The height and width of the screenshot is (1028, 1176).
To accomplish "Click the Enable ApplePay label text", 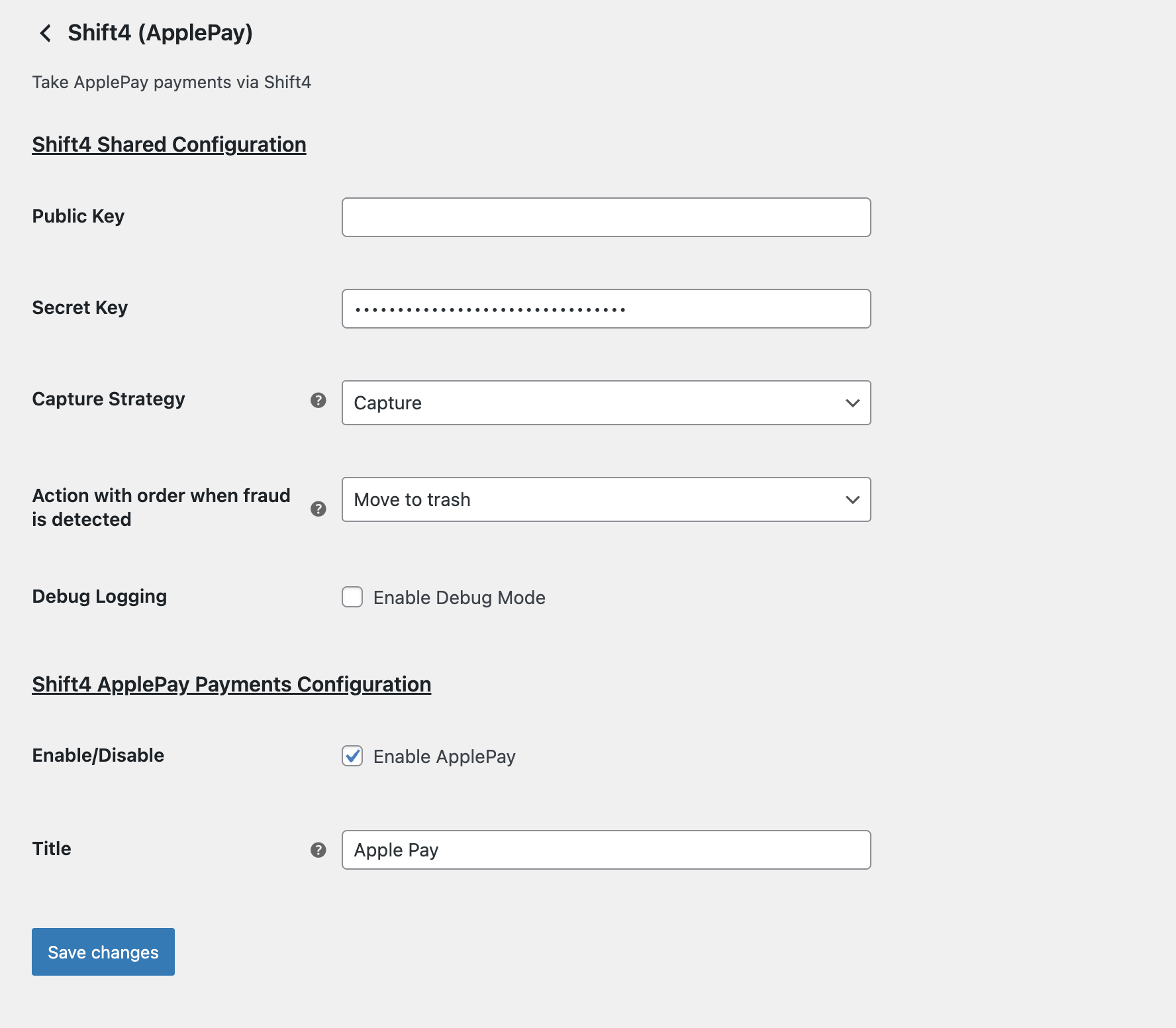I will click(x=444, y=756).
